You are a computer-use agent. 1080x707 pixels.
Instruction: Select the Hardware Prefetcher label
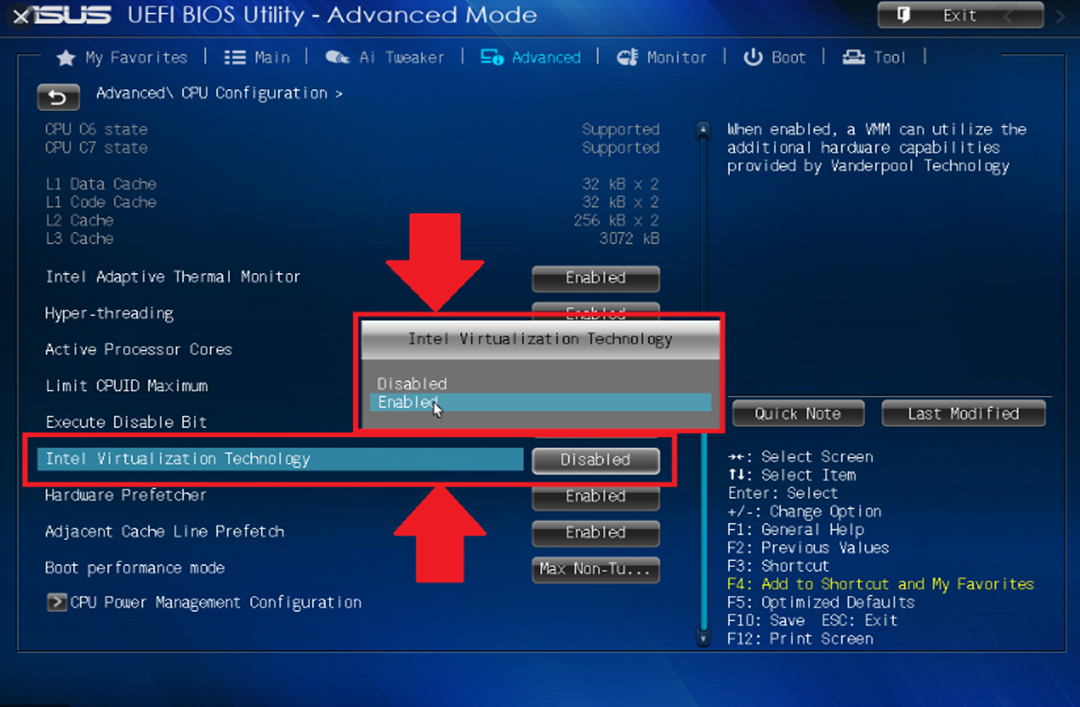pyautogui.click(x=125, y=495)
